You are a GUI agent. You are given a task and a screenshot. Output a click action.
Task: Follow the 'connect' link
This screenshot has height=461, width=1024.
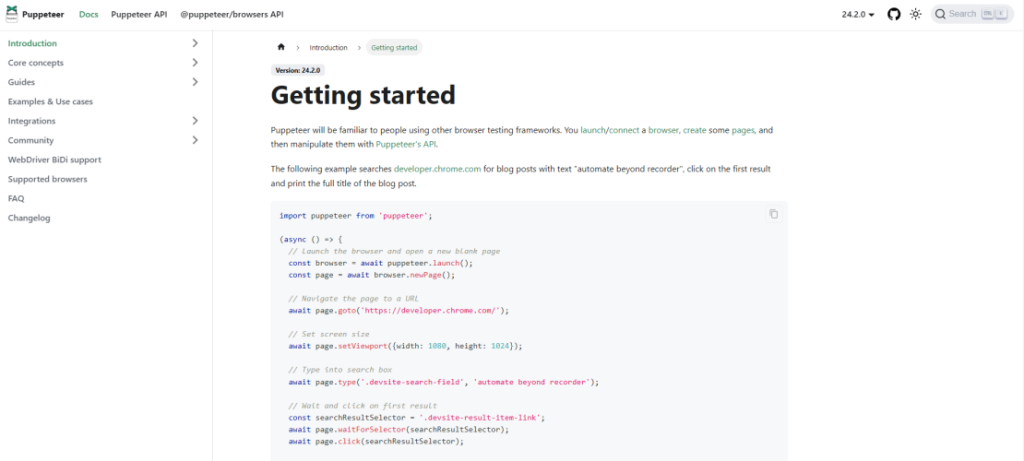(x=624, y=131)
